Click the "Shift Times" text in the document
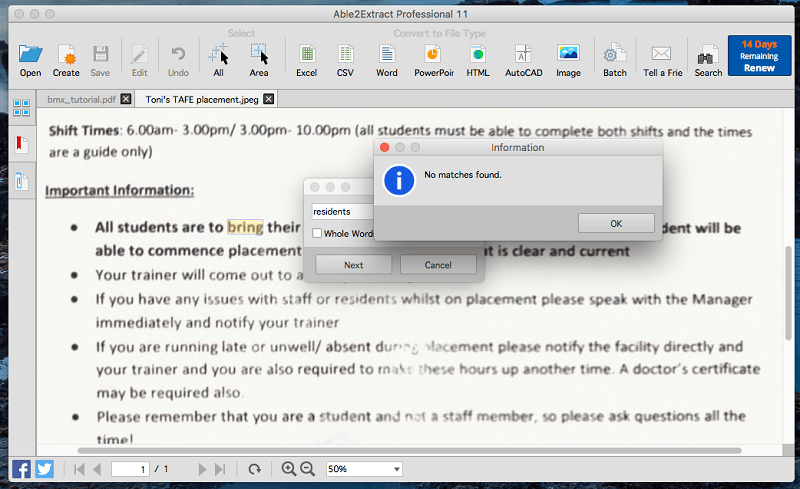Viewport: 800px width, 489px height. point(84,131)
